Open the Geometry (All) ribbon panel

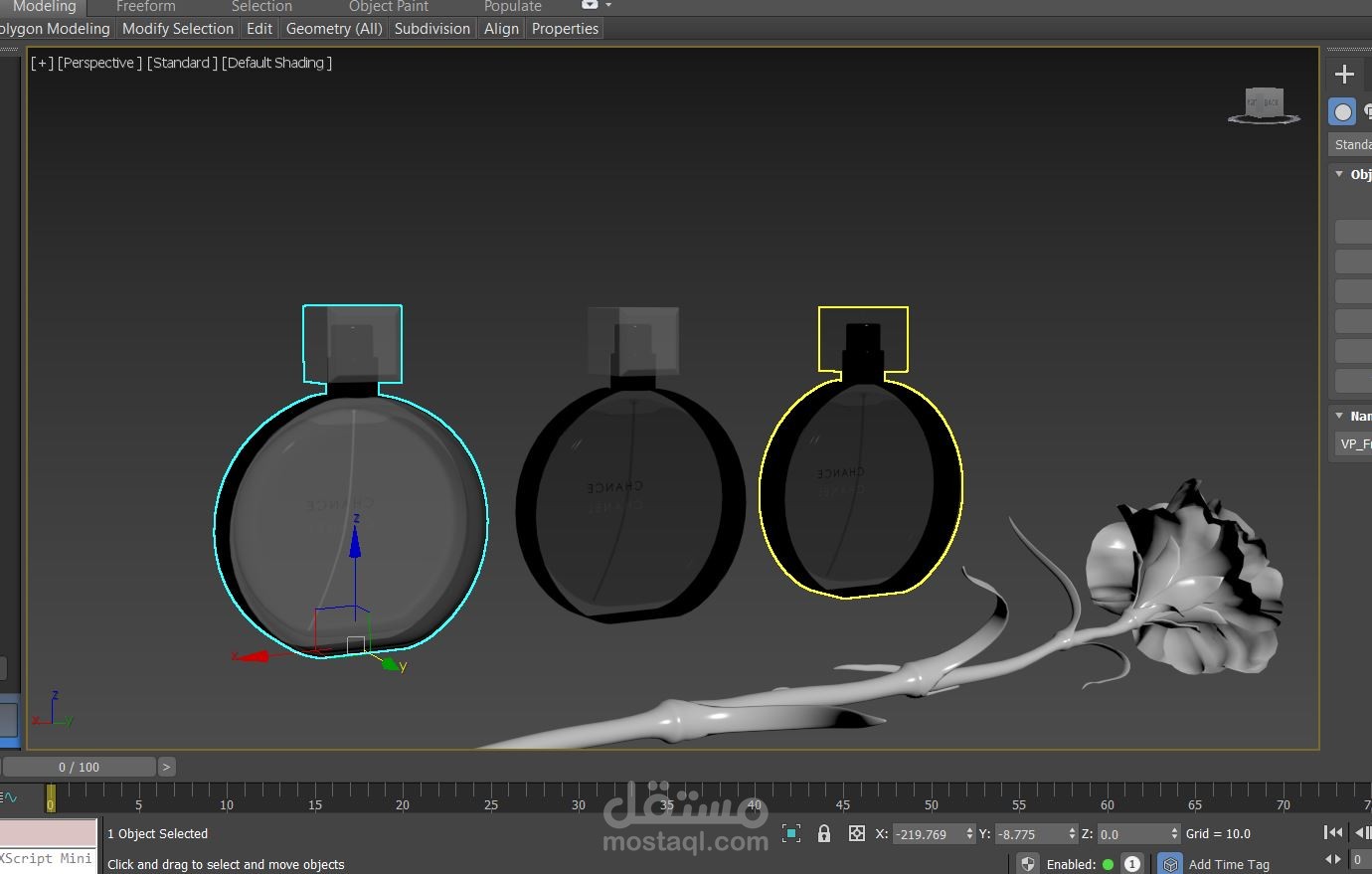tap(334, 29)
